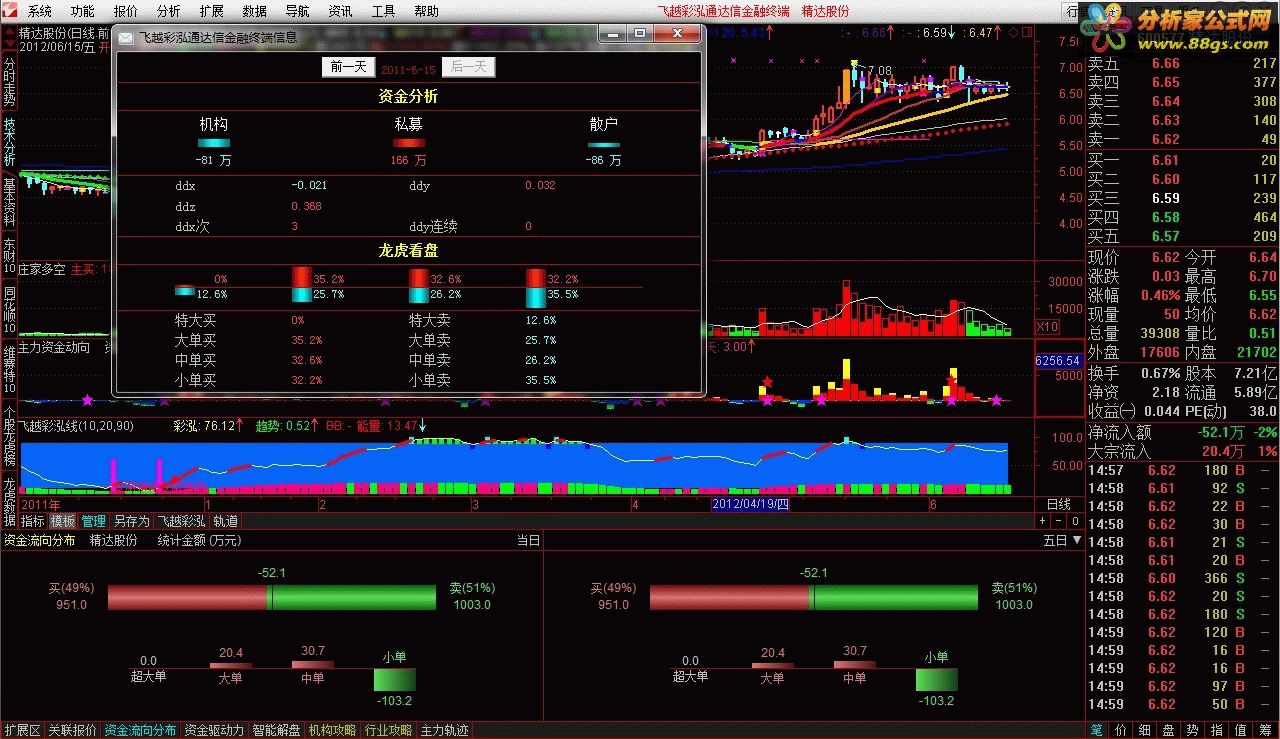Switch to the 资金驱动力 bottom tab

pyautogui.click(x=215, y=730)
